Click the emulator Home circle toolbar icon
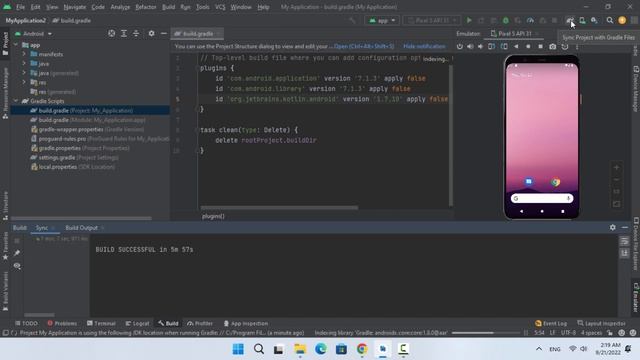 [528, 47]
